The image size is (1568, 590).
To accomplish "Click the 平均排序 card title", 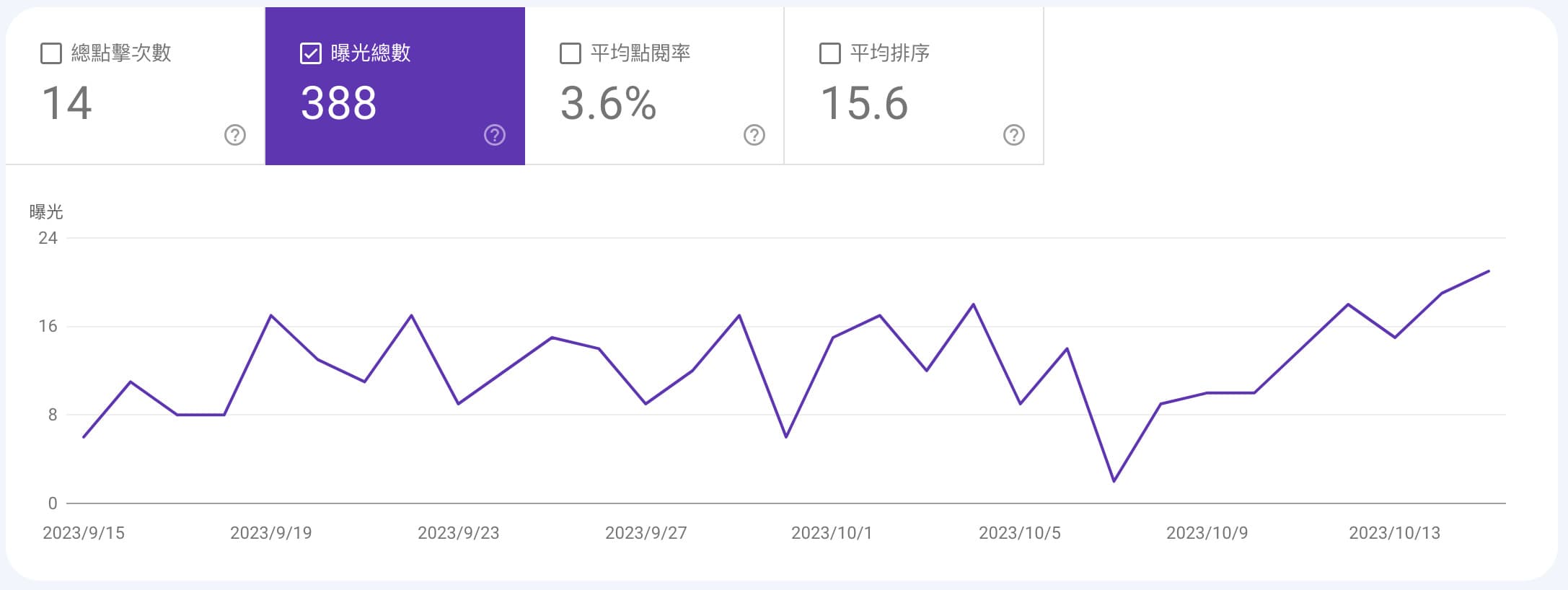I will pyautogui.click(x=890, y=53).
